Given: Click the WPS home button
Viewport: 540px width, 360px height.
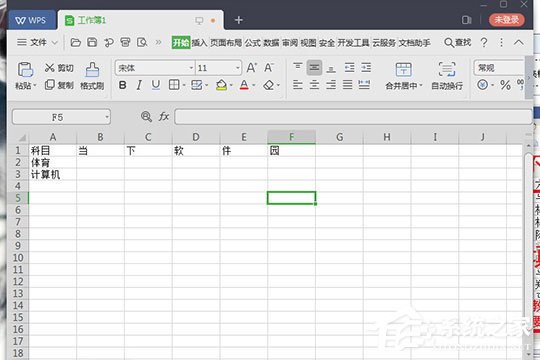Looking at the screenshot, I should tap(31, 20).
